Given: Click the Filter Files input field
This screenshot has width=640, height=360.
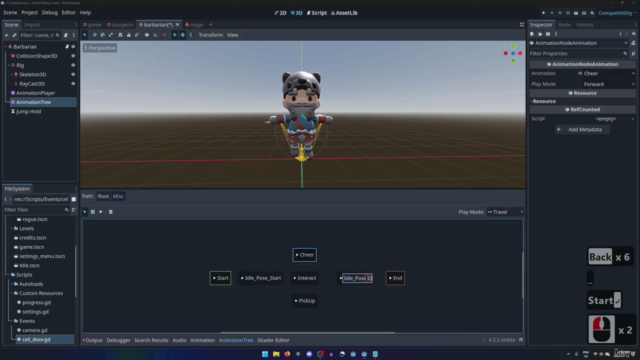Looking at the screenshot, I should coord(36,210).
